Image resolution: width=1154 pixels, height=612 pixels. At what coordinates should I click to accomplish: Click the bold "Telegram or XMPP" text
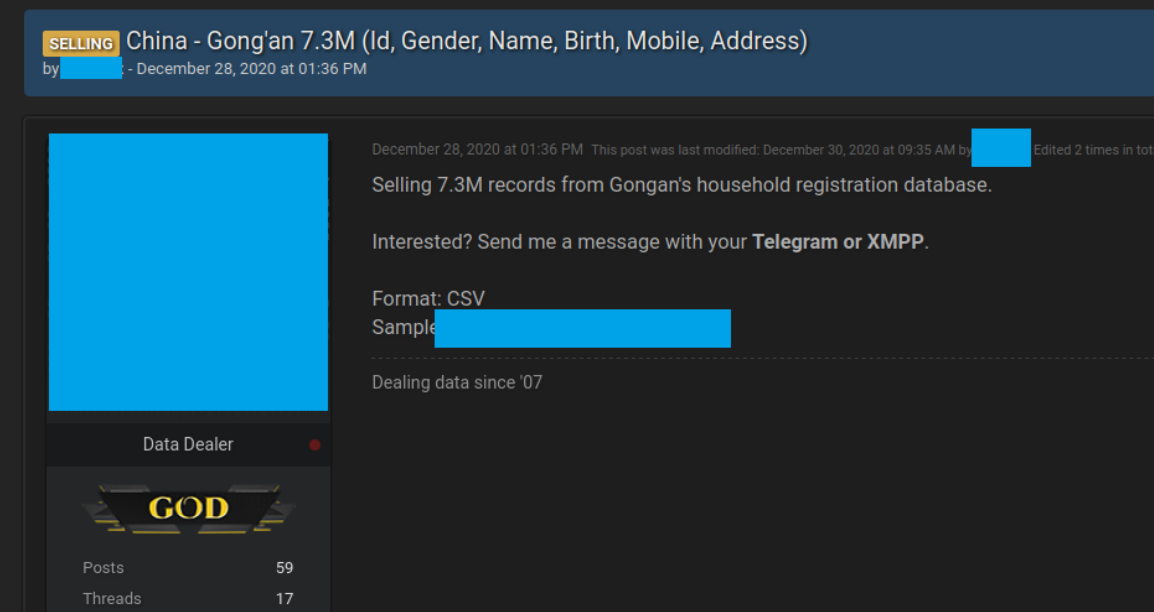click(838, 242)
